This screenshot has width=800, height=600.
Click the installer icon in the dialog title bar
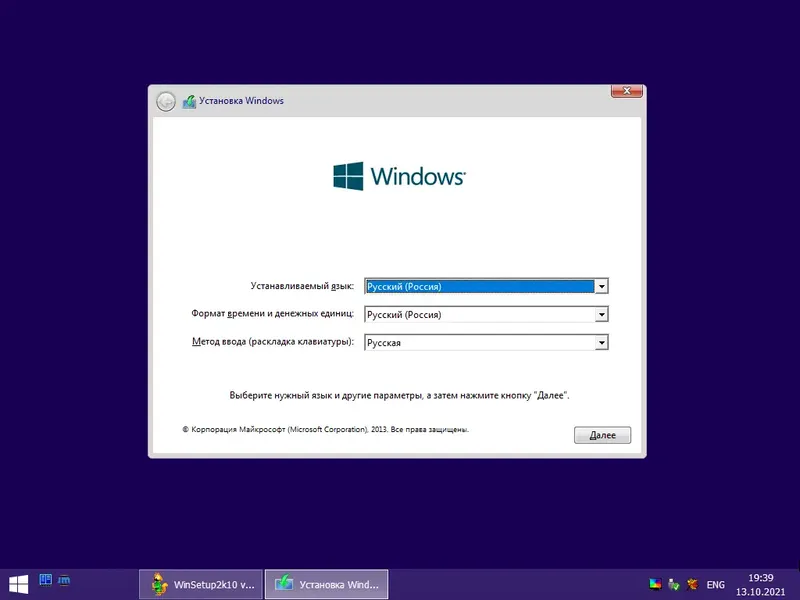[188, 100]
